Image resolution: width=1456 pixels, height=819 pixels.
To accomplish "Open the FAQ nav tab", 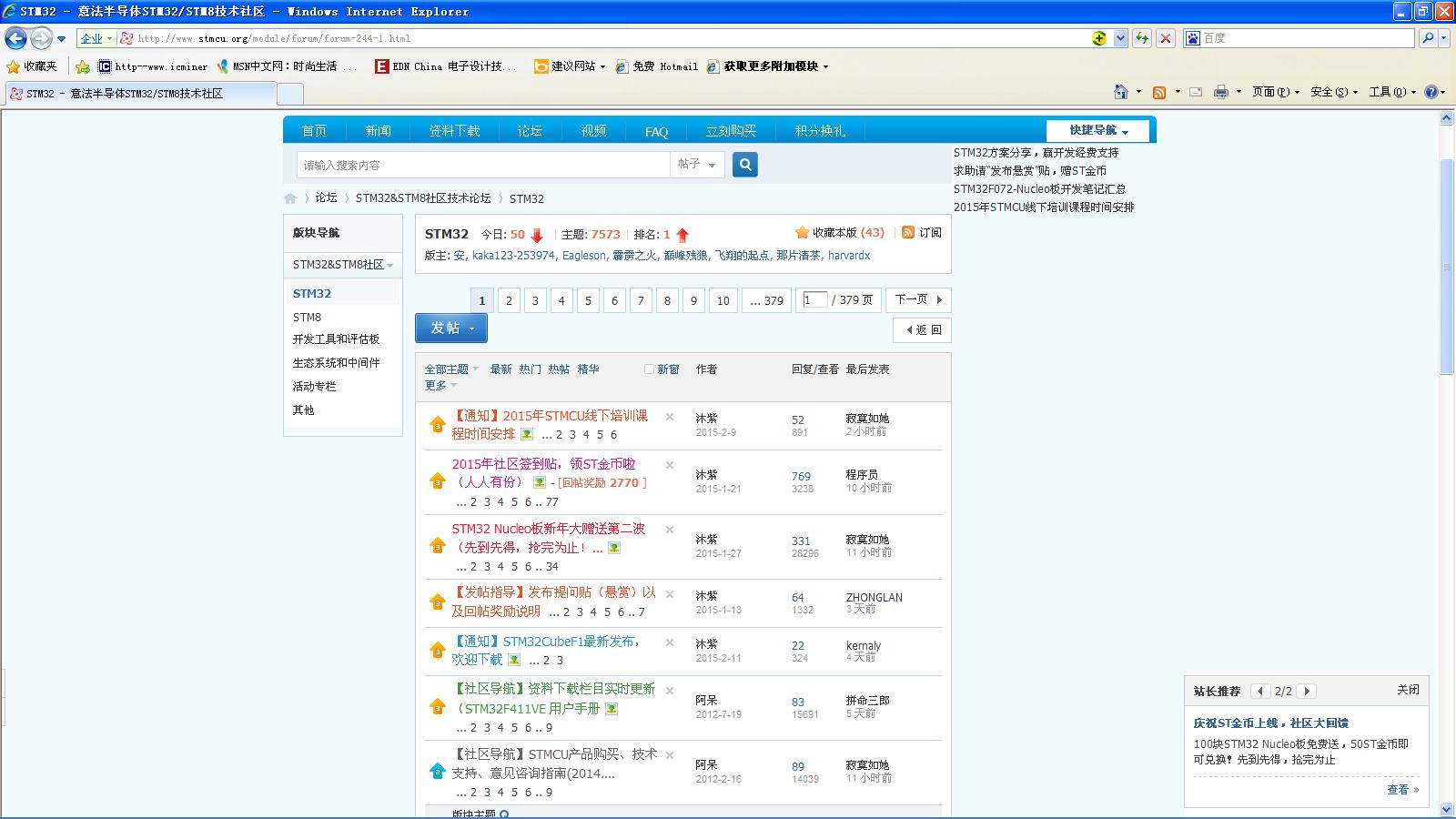I will [656, 131].
